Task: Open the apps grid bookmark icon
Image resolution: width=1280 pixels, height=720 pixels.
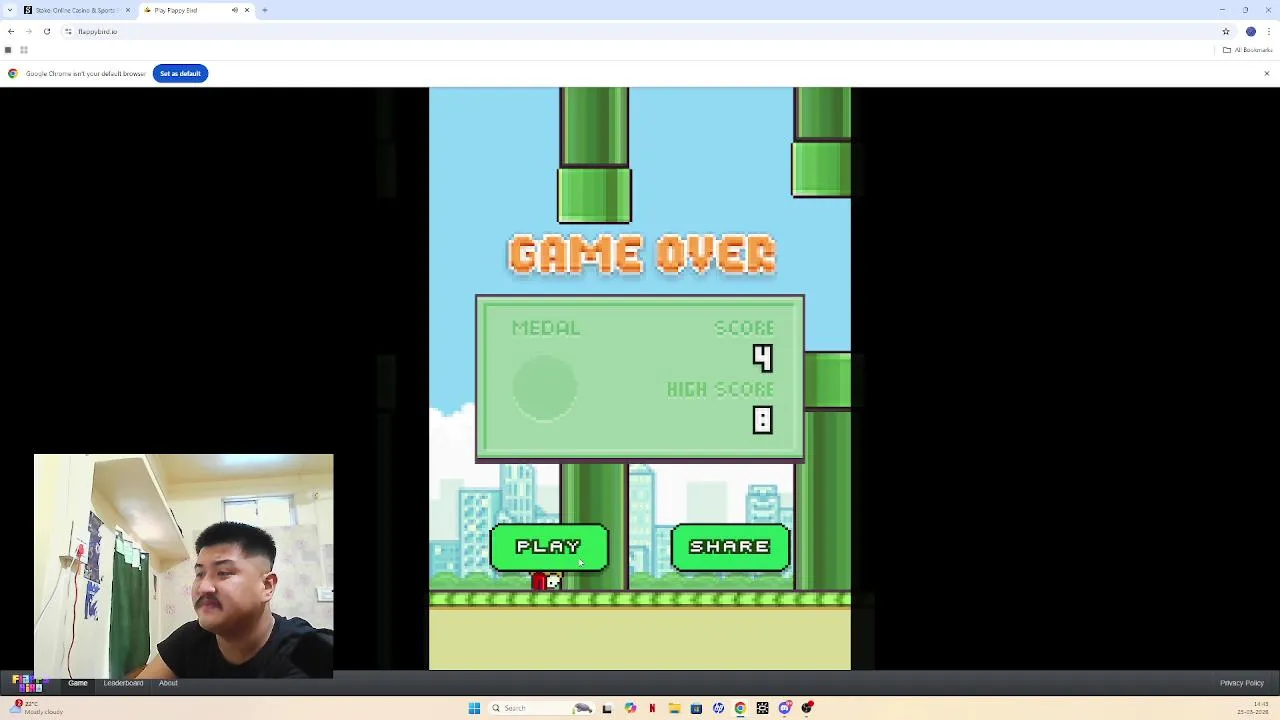Action: point(23,50)
